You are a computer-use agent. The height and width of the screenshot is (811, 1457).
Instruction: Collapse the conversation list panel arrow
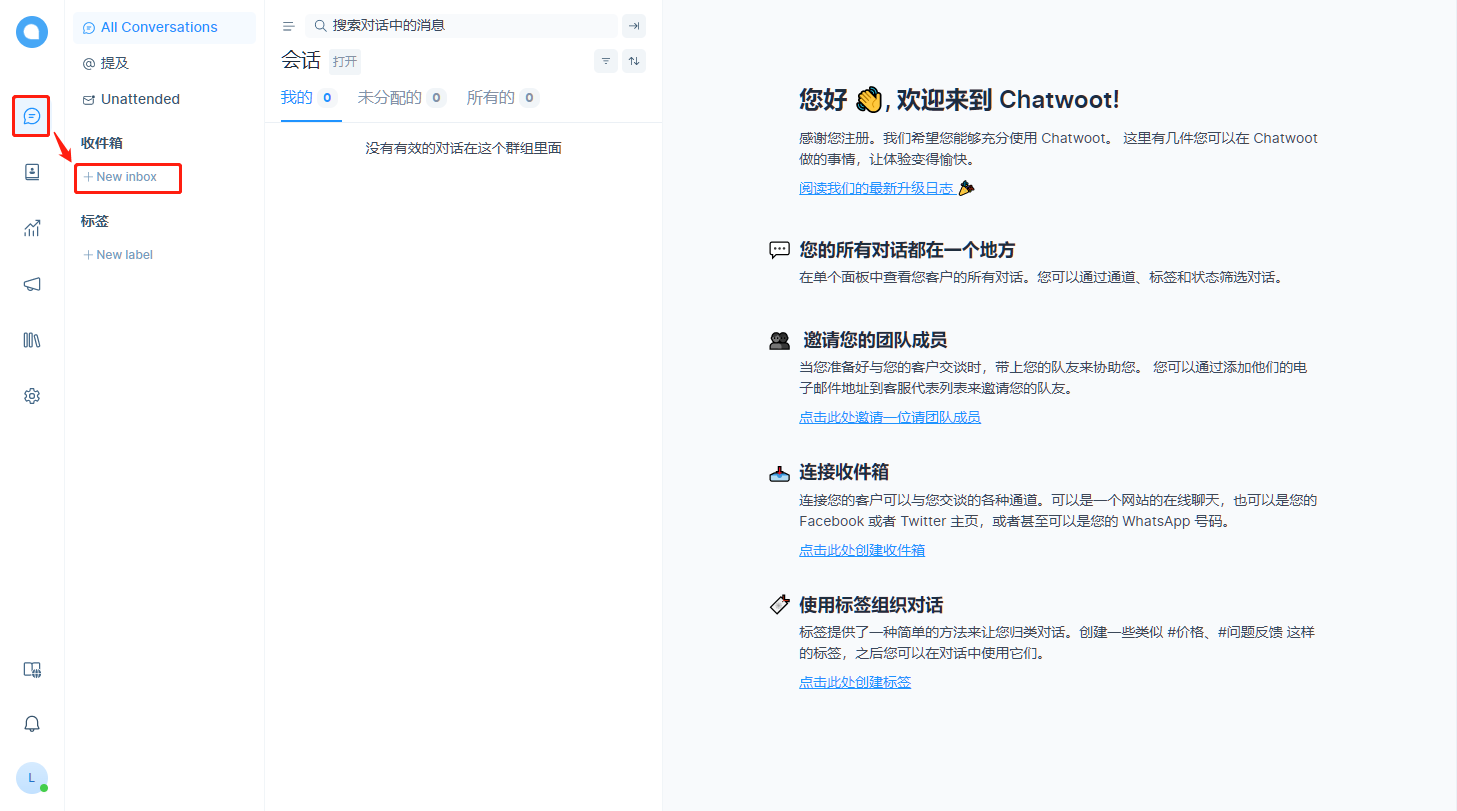point(634,26)
